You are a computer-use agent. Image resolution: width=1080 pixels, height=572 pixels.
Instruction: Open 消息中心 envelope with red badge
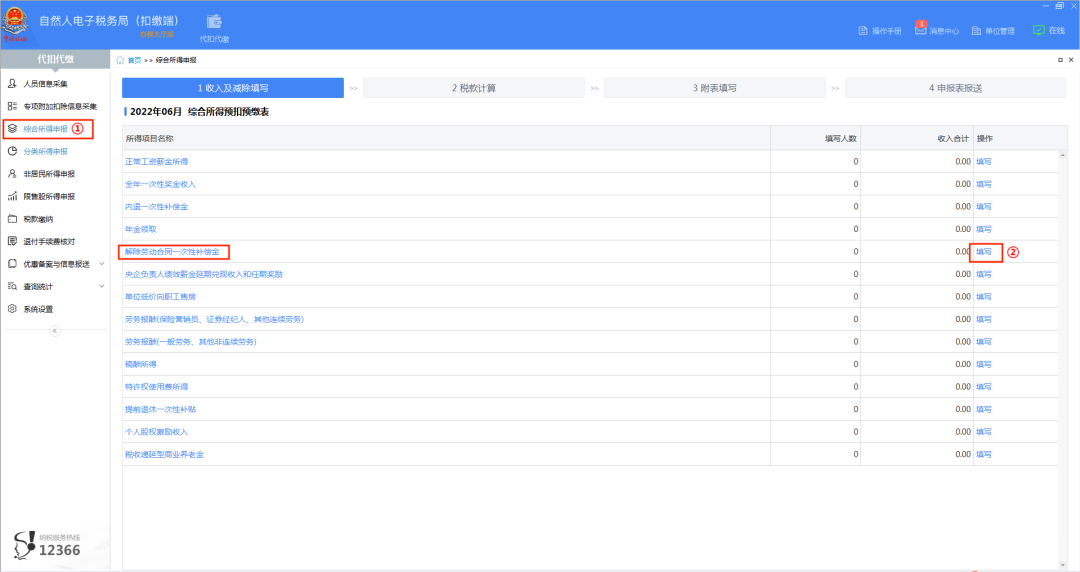[x=920, y=30]
